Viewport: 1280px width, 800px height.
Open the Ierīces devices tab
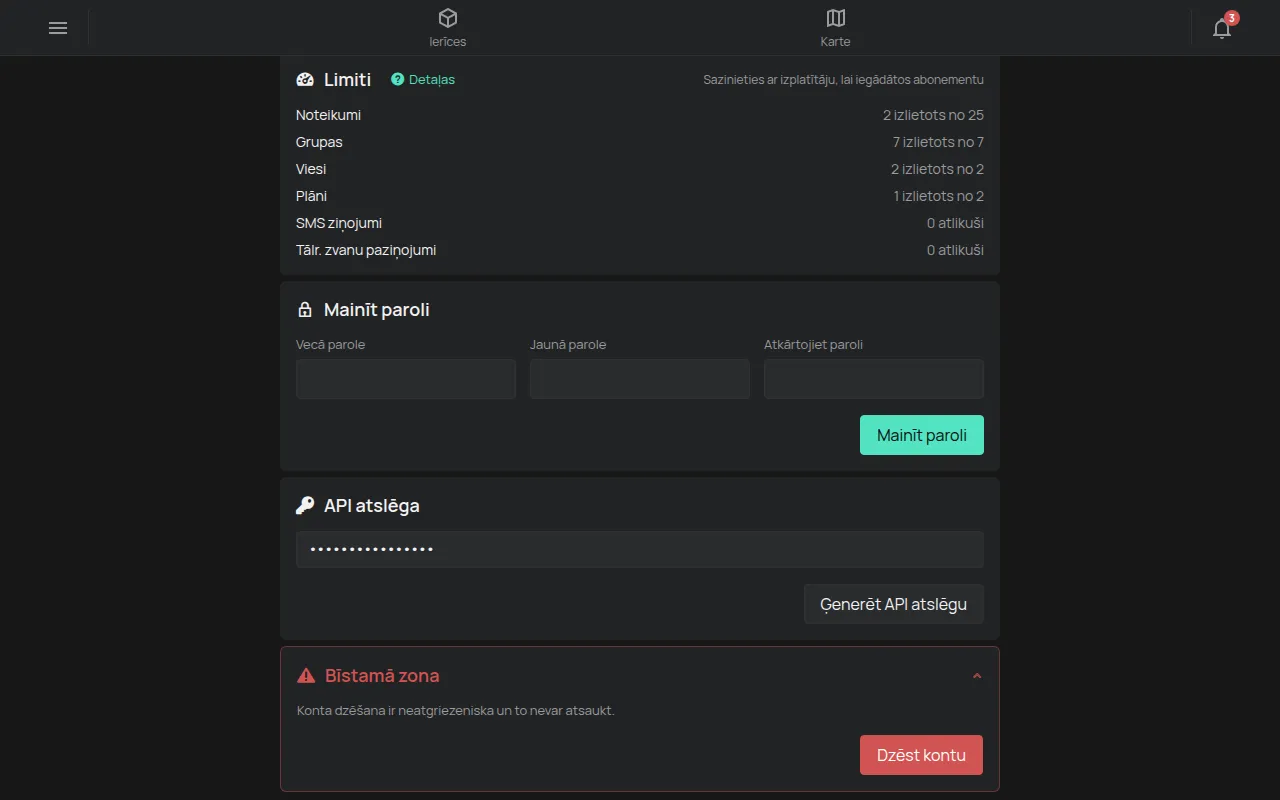click(448, 28)
